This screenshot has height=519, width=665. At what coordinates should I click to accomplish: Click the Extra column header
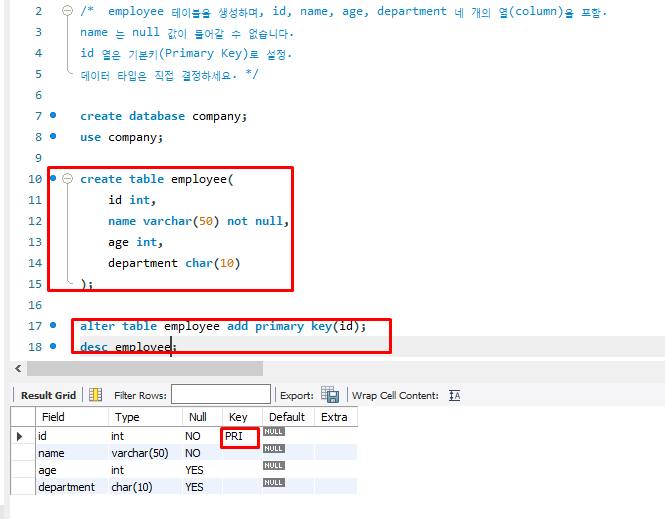pos(336,417)
